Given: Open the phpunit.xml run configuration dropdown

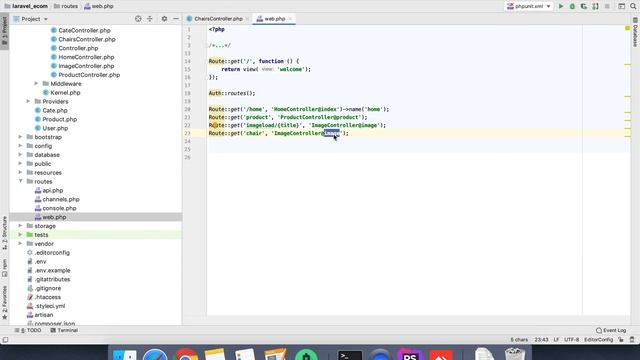Looking at the screenshot, I should (x=529, y=6).
